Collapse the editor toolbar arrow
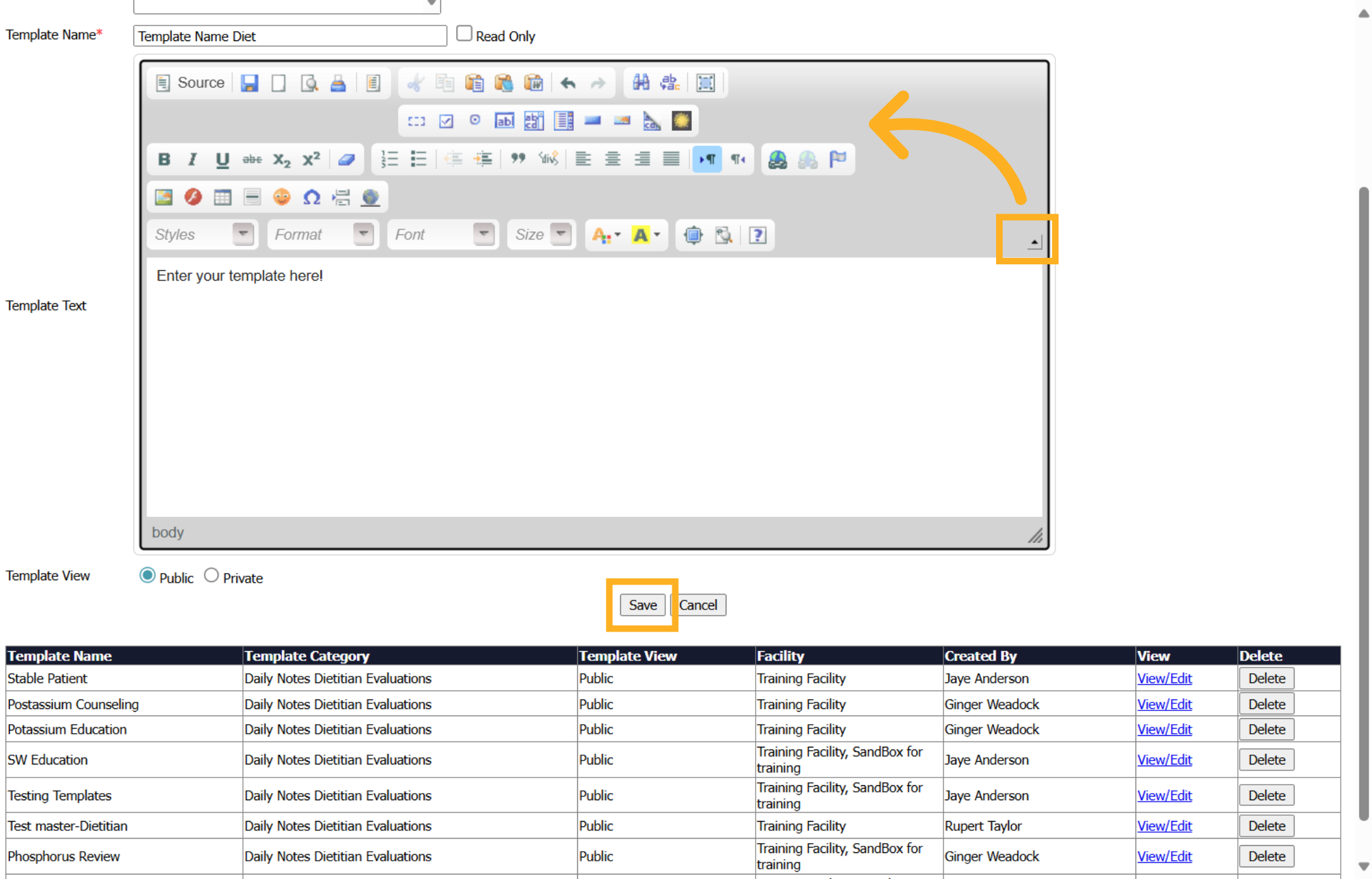Viewport: 1372px width, 879px height. [1034, 242]
